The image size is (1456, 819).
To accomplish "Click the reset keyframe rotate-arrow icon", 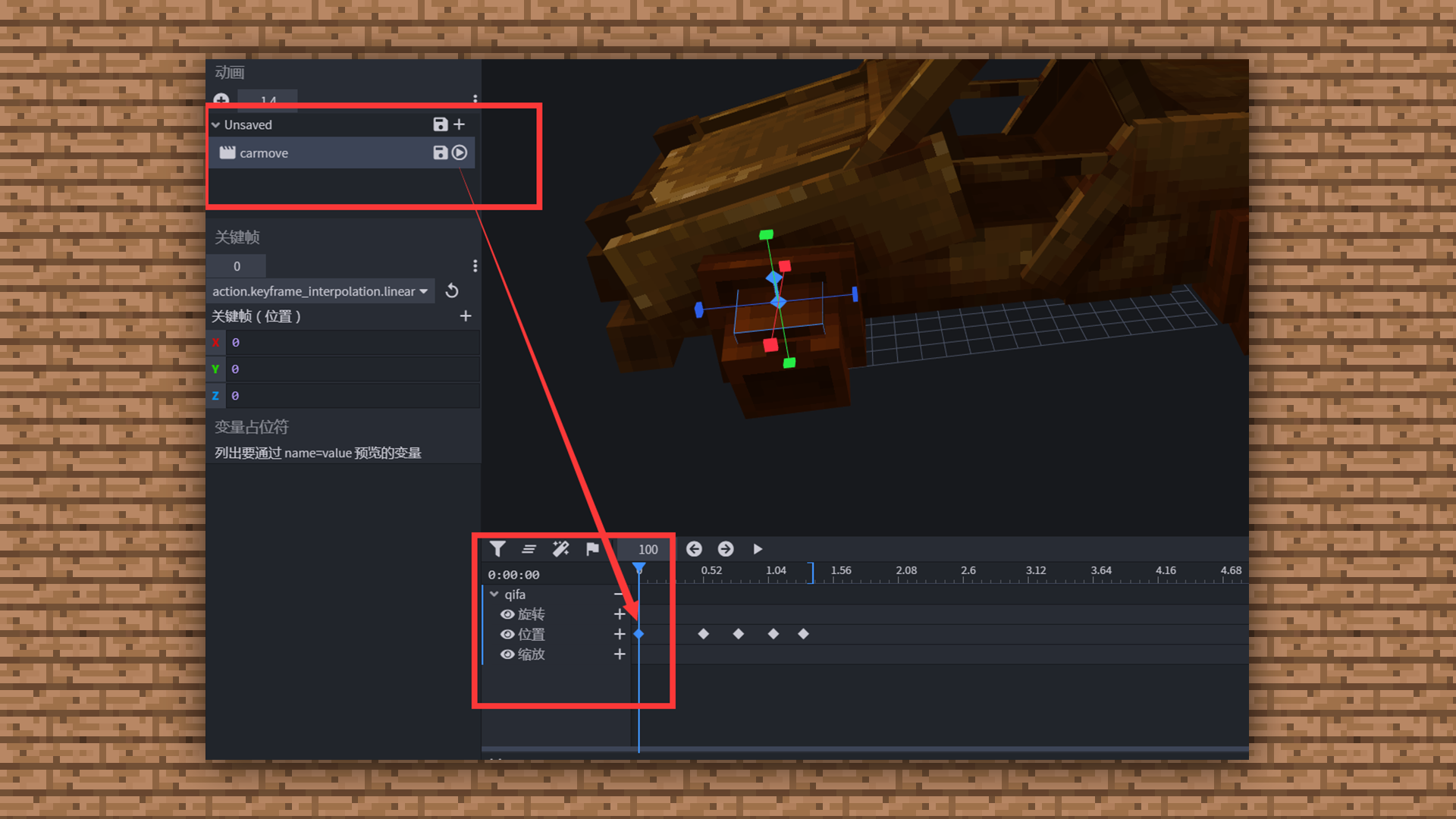I will 452,291.
